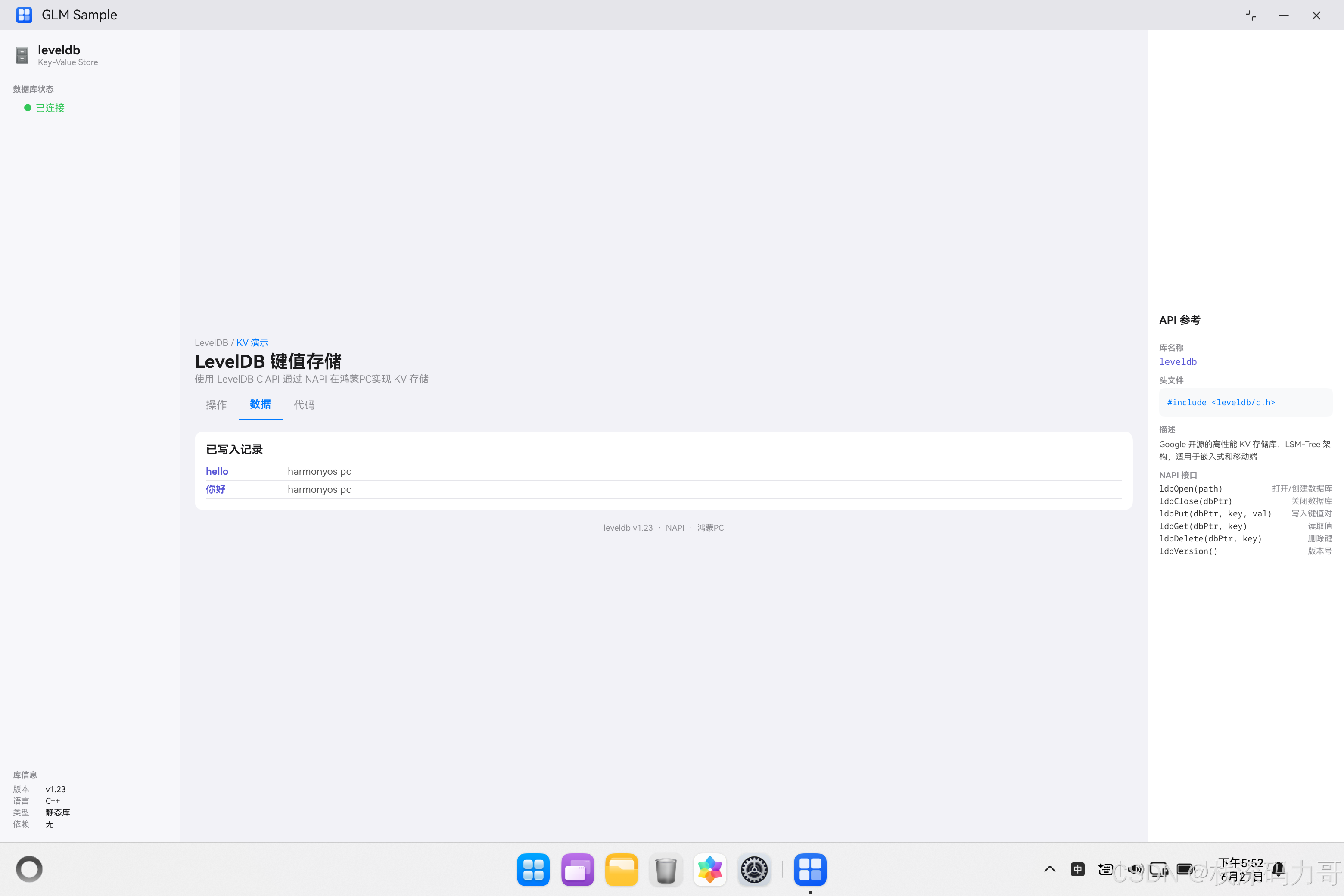The image size is (1344, 896).
Task: Open the blue app grid dock icon
Action: click(533, 870)
